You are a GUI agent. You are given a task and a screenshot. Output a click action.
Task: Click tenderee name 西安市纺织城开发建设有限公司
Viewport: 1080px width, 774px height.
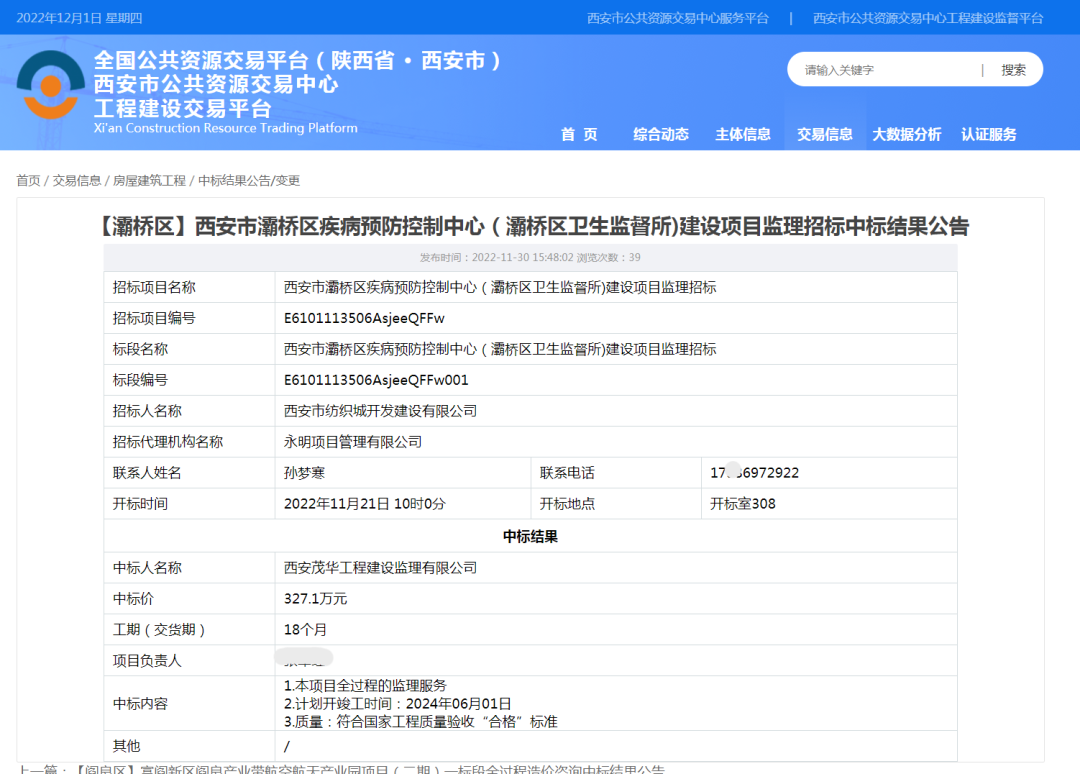pyautogui.click(x=380, y=411)
